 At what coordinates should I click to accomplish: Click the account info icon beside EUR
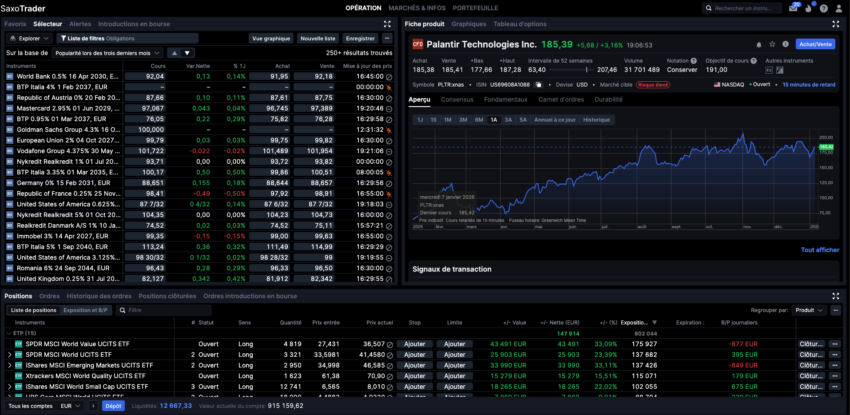(93, 405)
